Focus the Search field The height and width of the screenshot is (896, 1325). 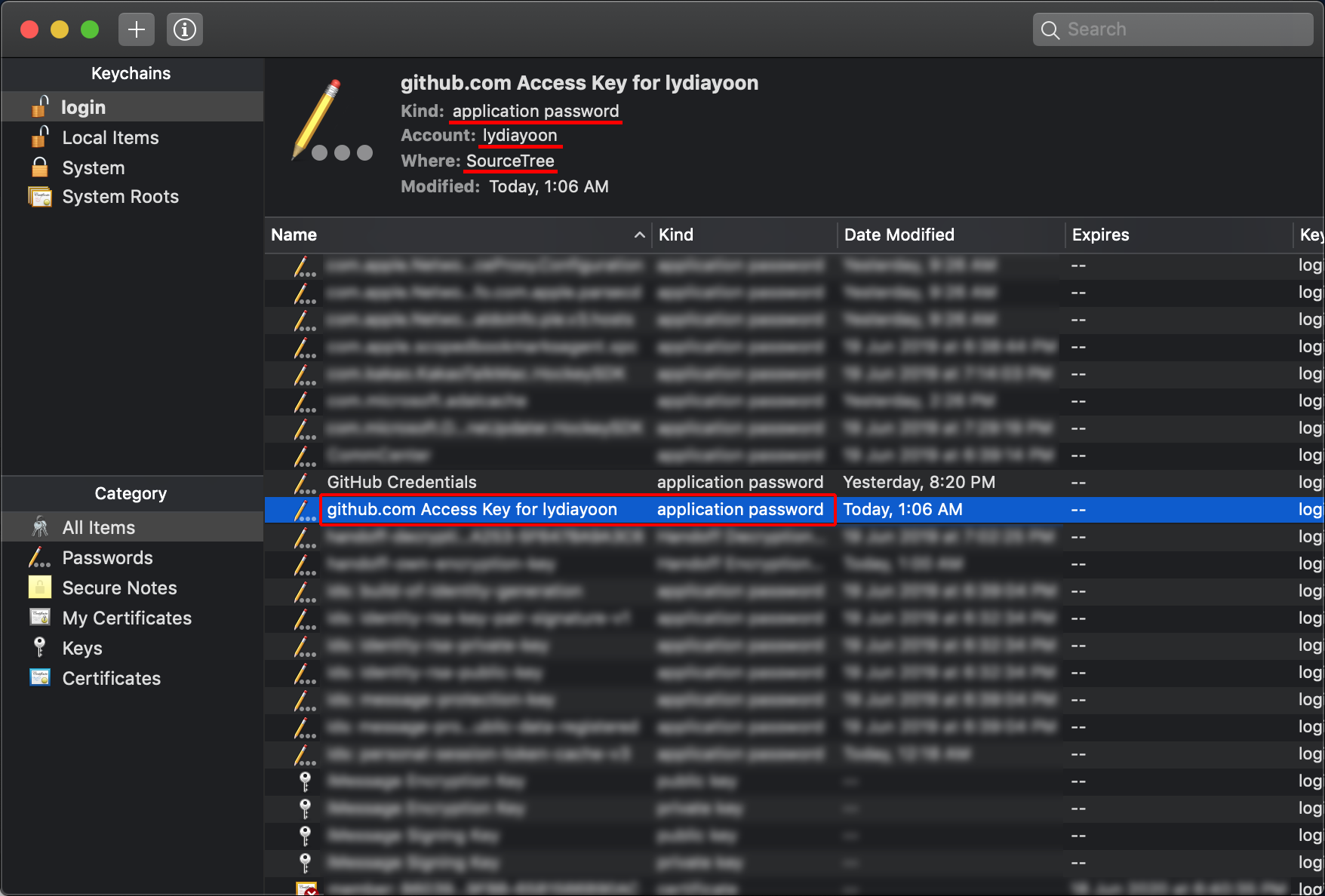click(1173, 29)
